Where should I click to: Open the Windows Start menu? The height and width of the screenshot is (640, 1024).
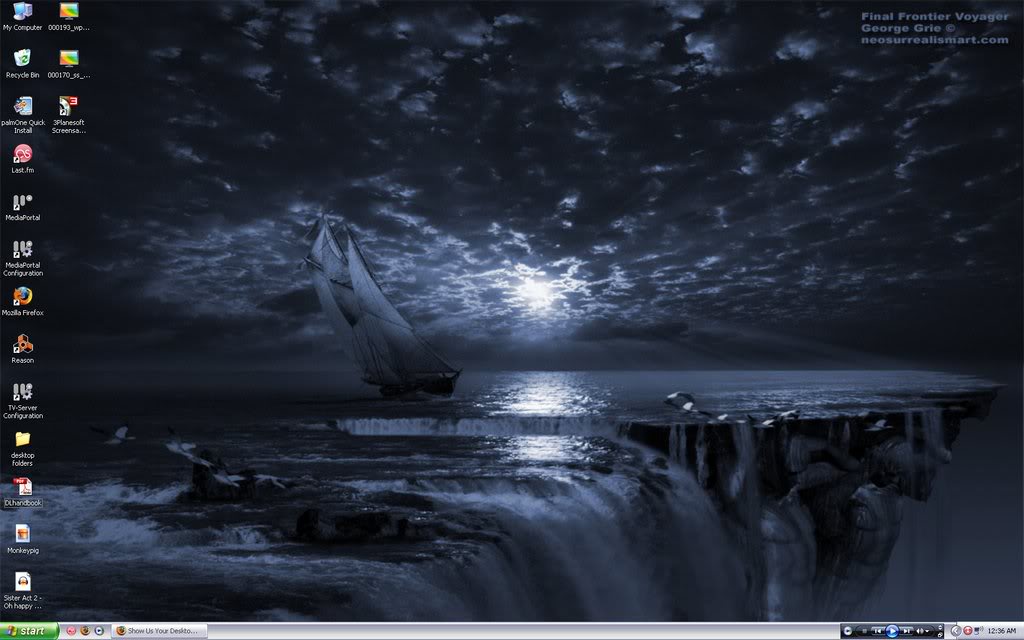[29, 631]
